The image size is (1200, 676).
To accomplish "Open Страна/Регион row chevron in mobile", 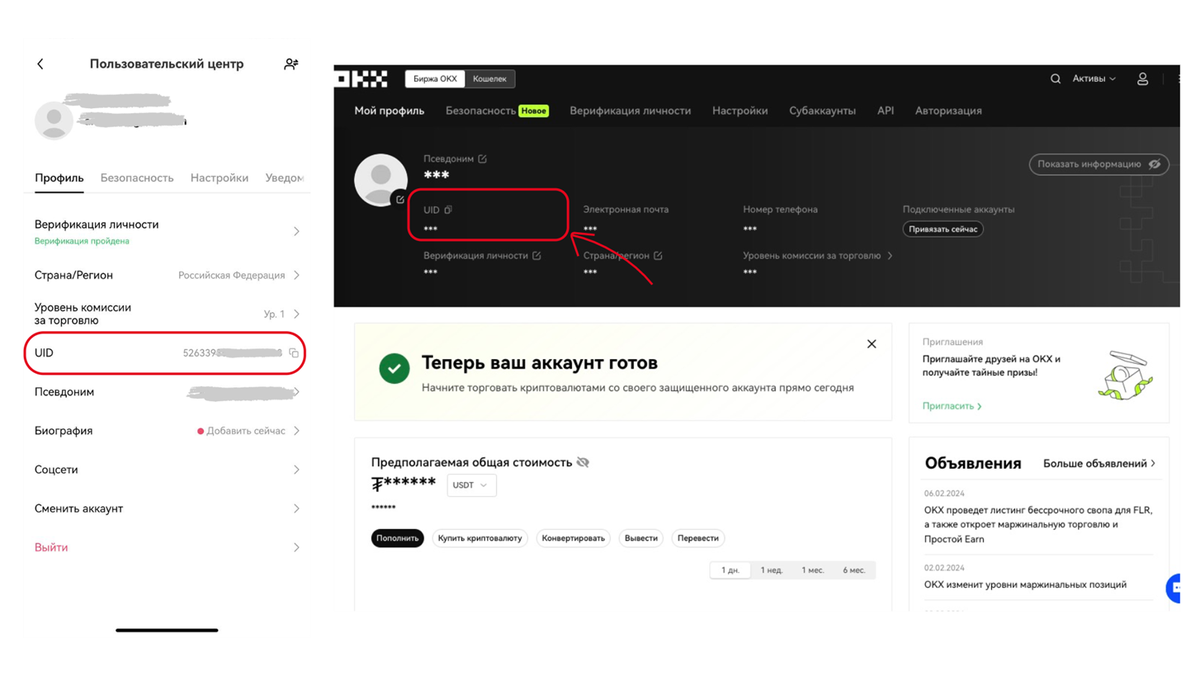I will pos(296,275).
